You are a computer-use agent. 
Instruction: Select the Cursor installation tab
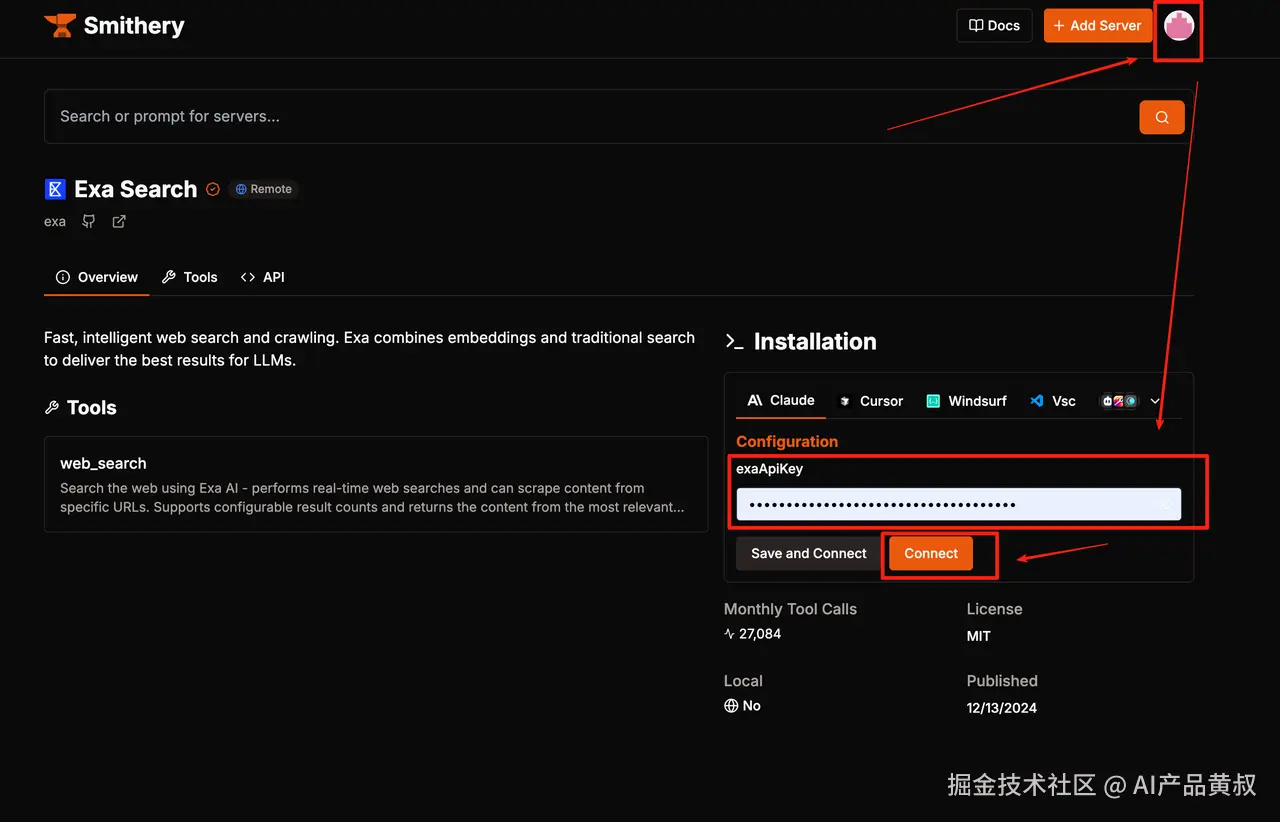(870, 401)
